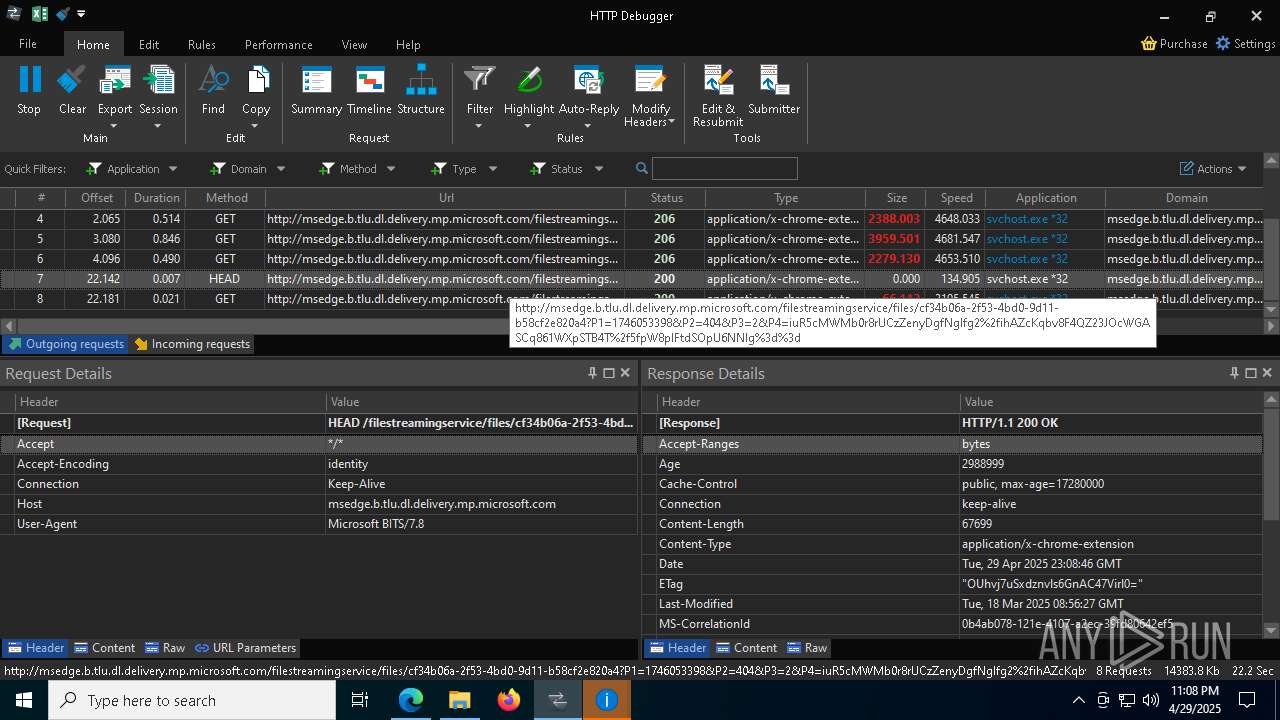
Task: Open request Content tab
Action: [105, 648]
